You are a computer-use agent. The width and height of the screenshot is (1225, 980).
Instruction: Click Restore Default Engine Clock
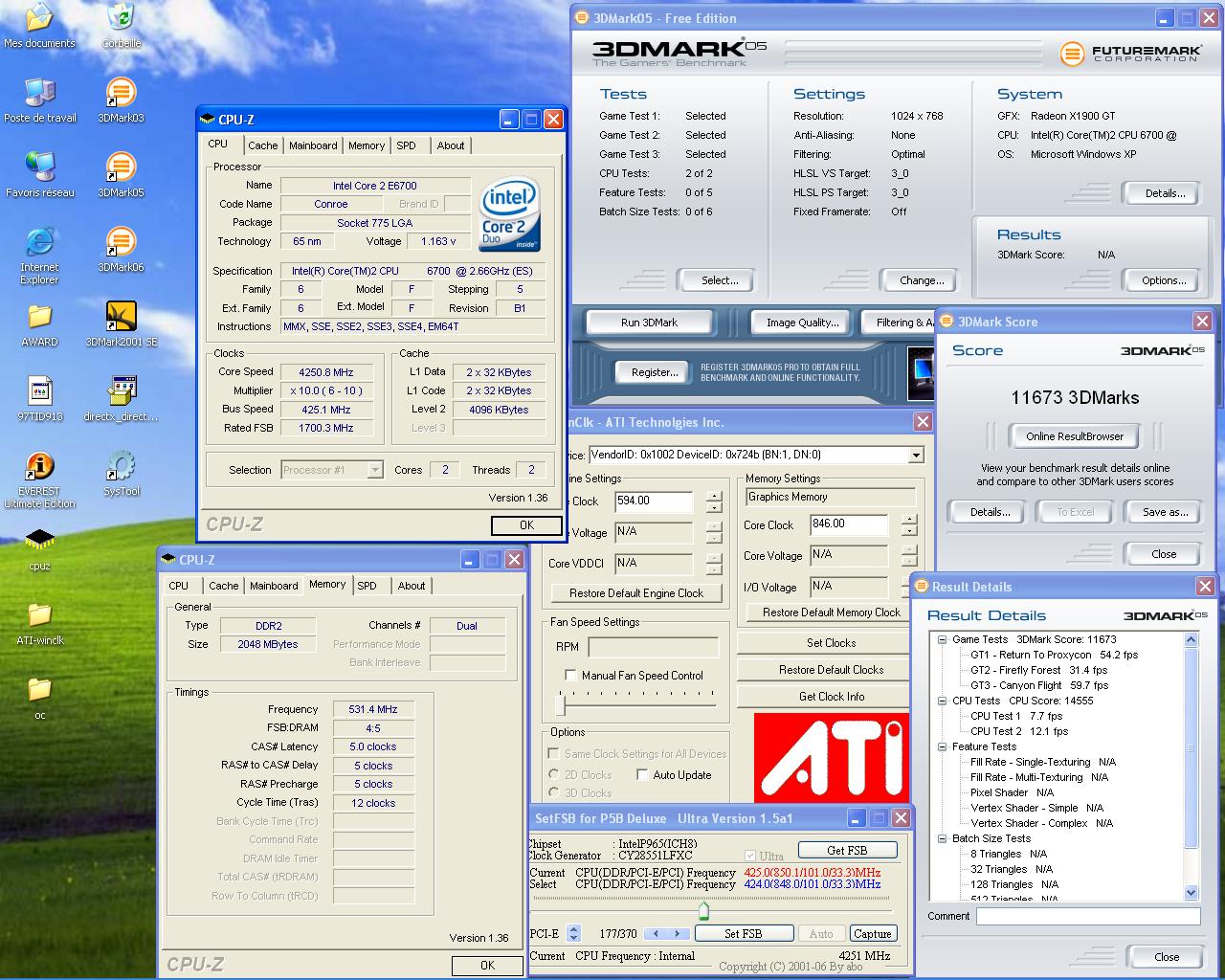click(636, 593)
